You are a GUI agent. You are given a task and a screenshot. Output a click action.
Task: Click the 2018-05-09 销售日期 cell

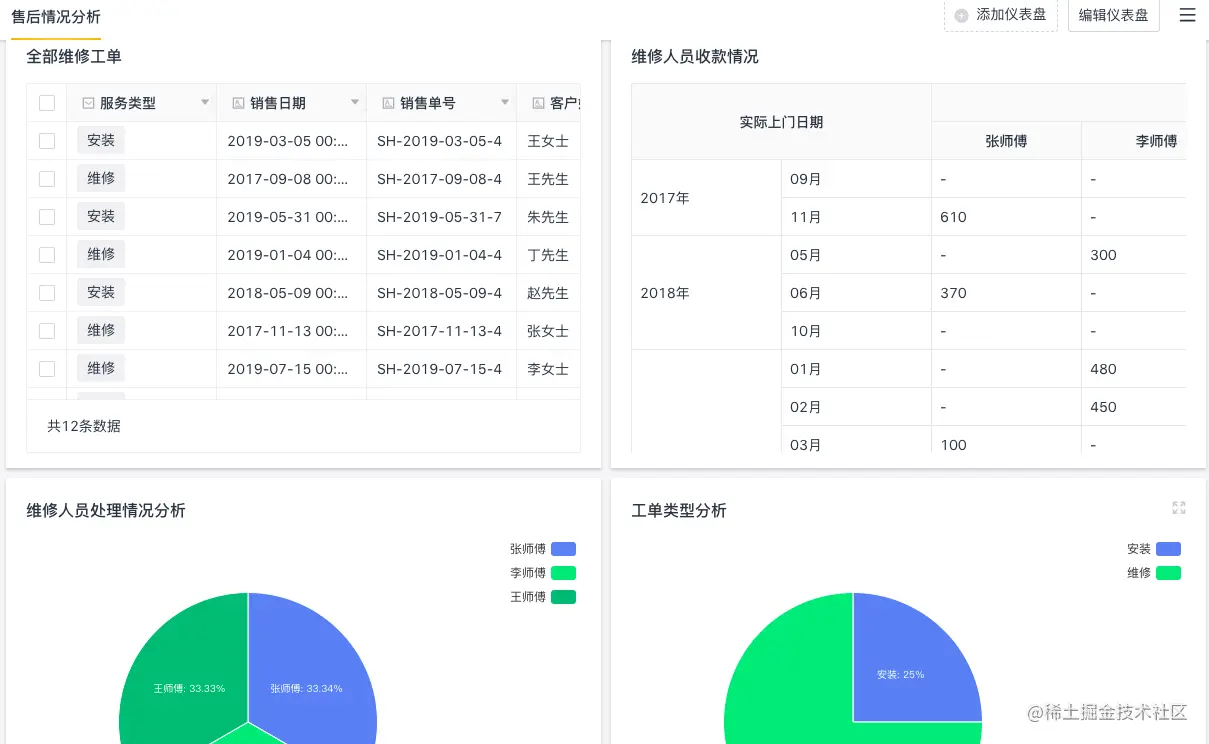[x=291, y=293]
